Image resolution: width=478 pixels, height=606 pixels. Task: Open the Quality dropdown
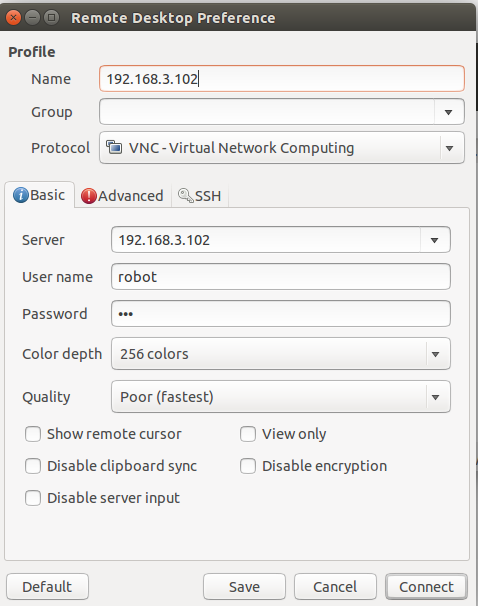pos(281,397)
